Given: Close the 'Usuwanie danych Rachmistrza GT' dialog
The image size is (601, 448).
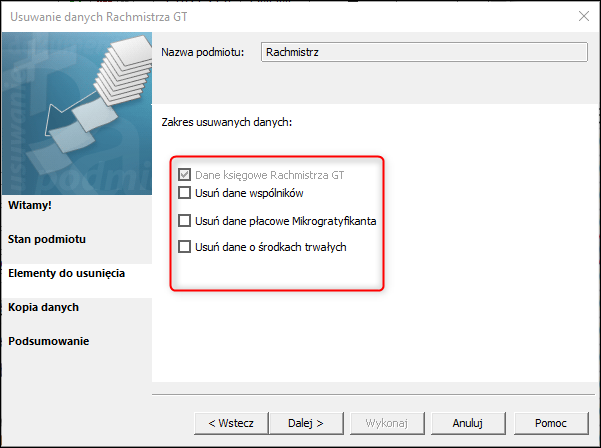Looking at the screenshot, I should click(584, 16).
